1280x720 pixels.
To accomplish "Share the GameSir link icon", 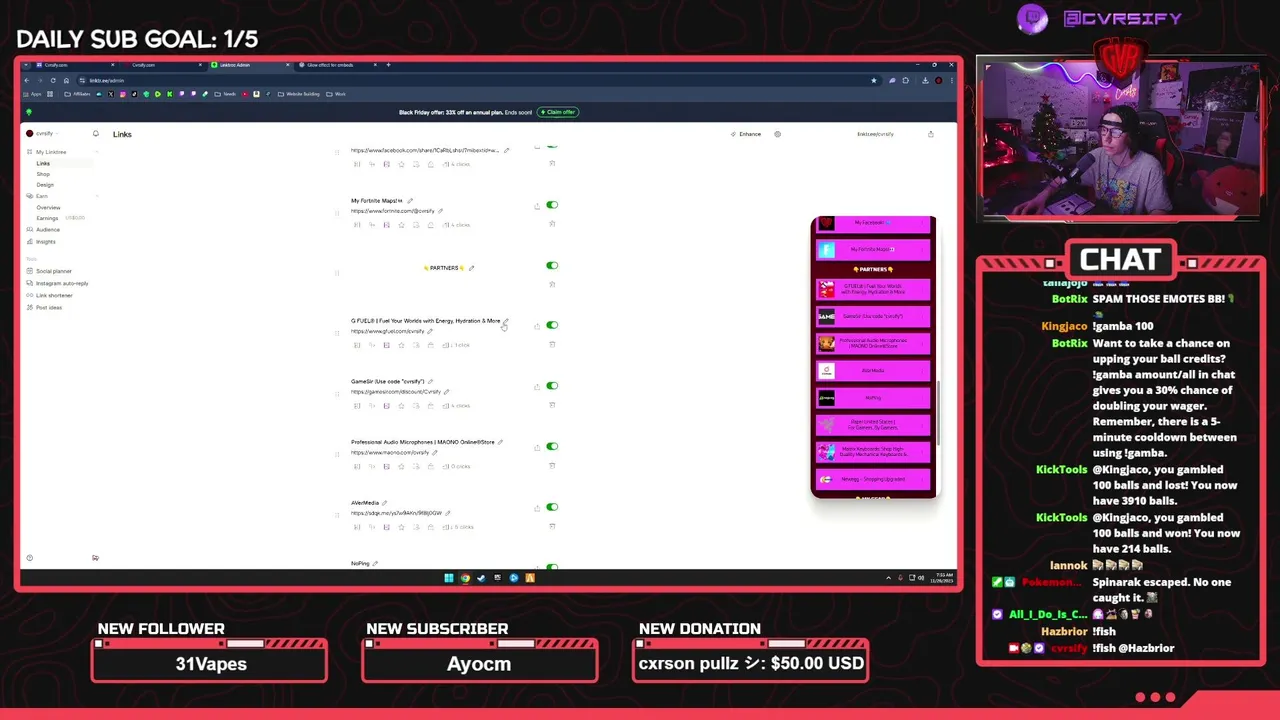I will point(537,387).
